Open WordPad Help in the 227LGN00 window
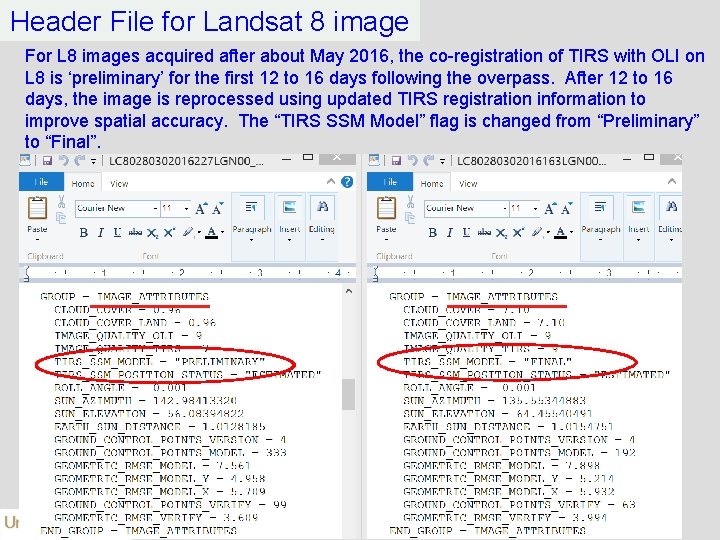Viewport: 720px width, 540px height. 347,182
